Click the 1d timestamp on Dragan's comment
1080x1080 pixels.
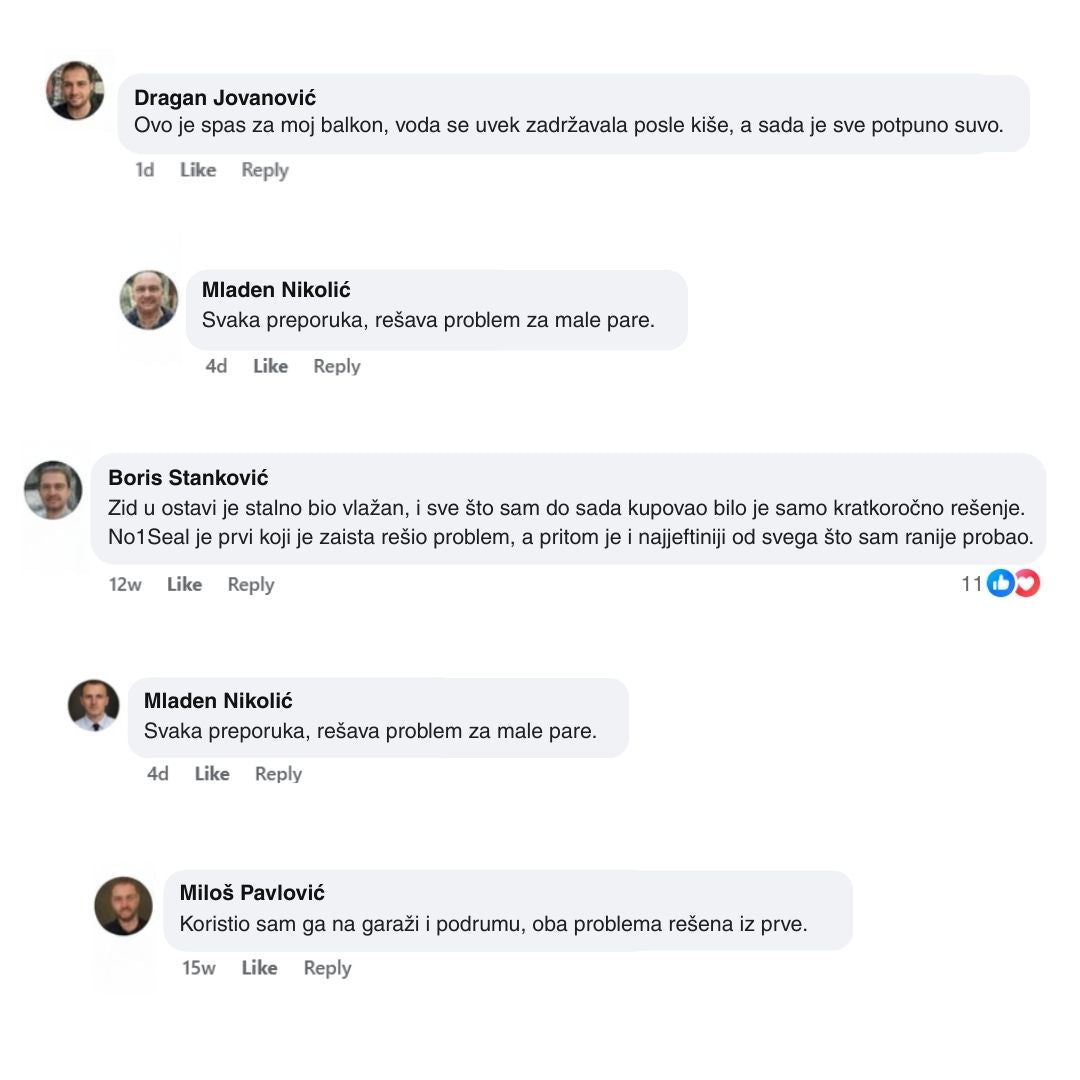pos(145,170)
